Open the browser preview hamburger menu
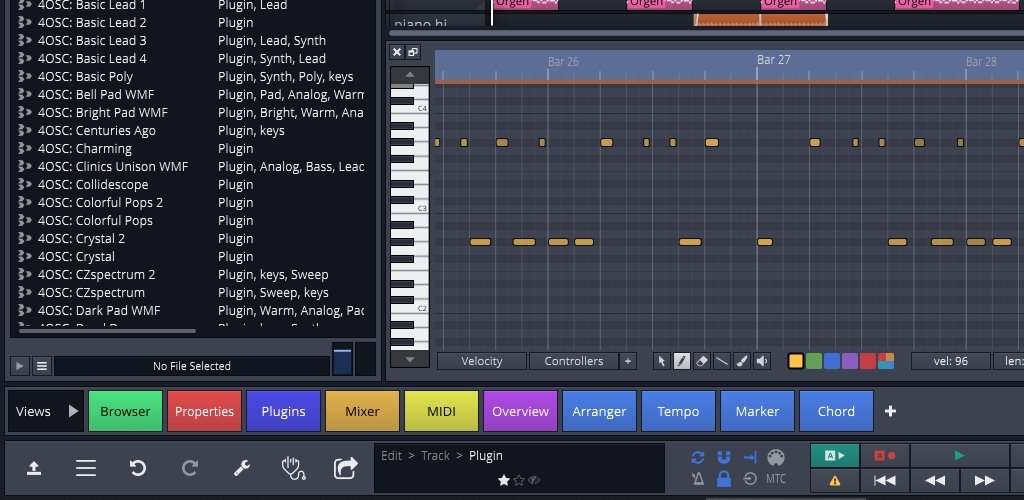The height and width of the screenshot is (500, 1024). click(x=42, y=366)
